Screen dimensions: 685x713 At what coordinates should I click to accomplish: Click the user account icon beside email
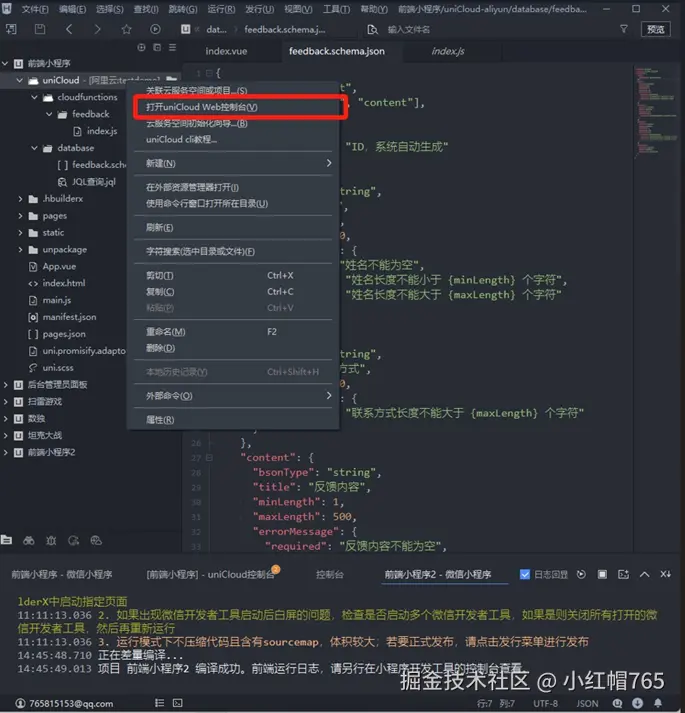(20, 703)
